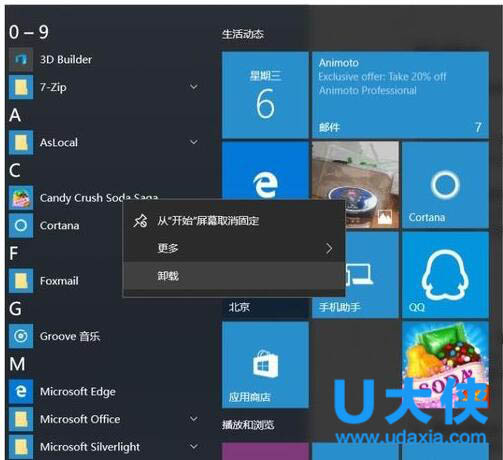Click the letter M group header
The height and width of the screenshot is (460, 503).
pyautogui.click(x=17, y=364)
